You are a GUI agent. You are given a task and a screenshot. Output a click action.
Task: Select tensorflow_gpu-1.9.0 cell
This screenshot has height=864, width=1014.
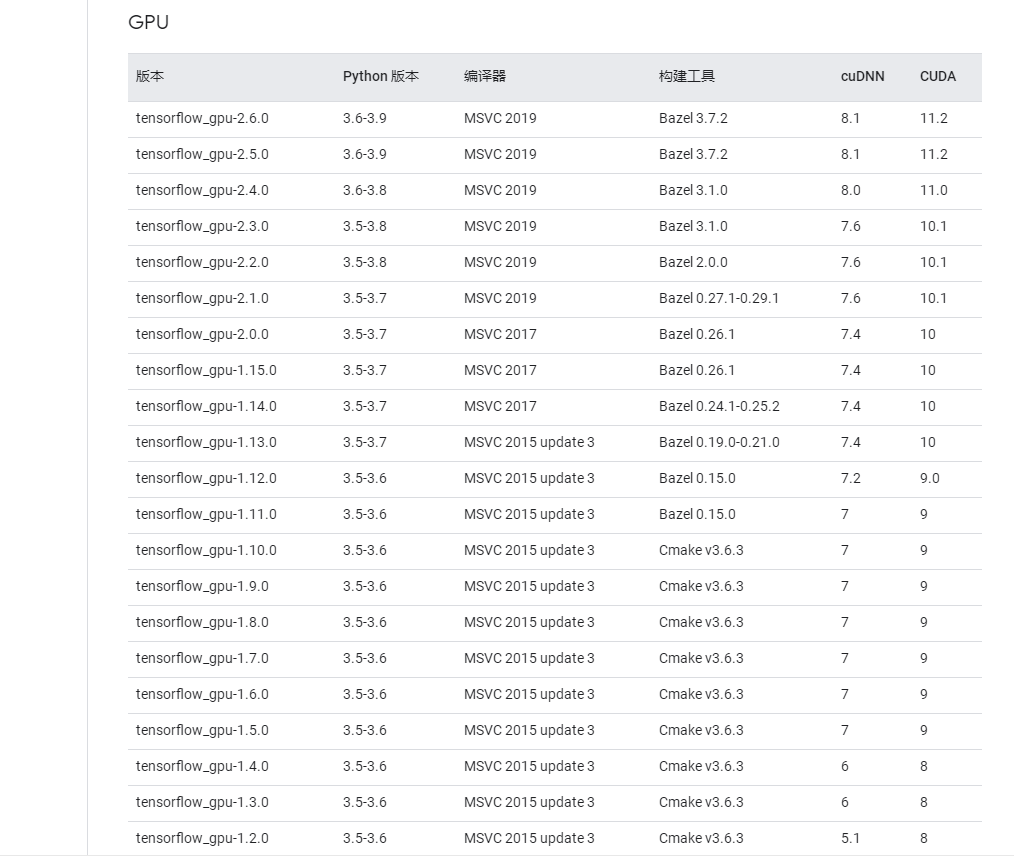point(202,587)
